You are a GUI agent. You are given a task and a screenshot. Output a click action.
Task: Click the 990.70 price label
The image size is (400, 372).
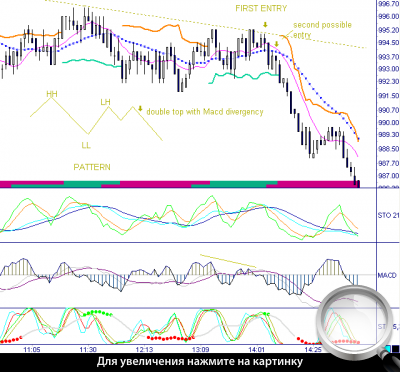(389, 110)
